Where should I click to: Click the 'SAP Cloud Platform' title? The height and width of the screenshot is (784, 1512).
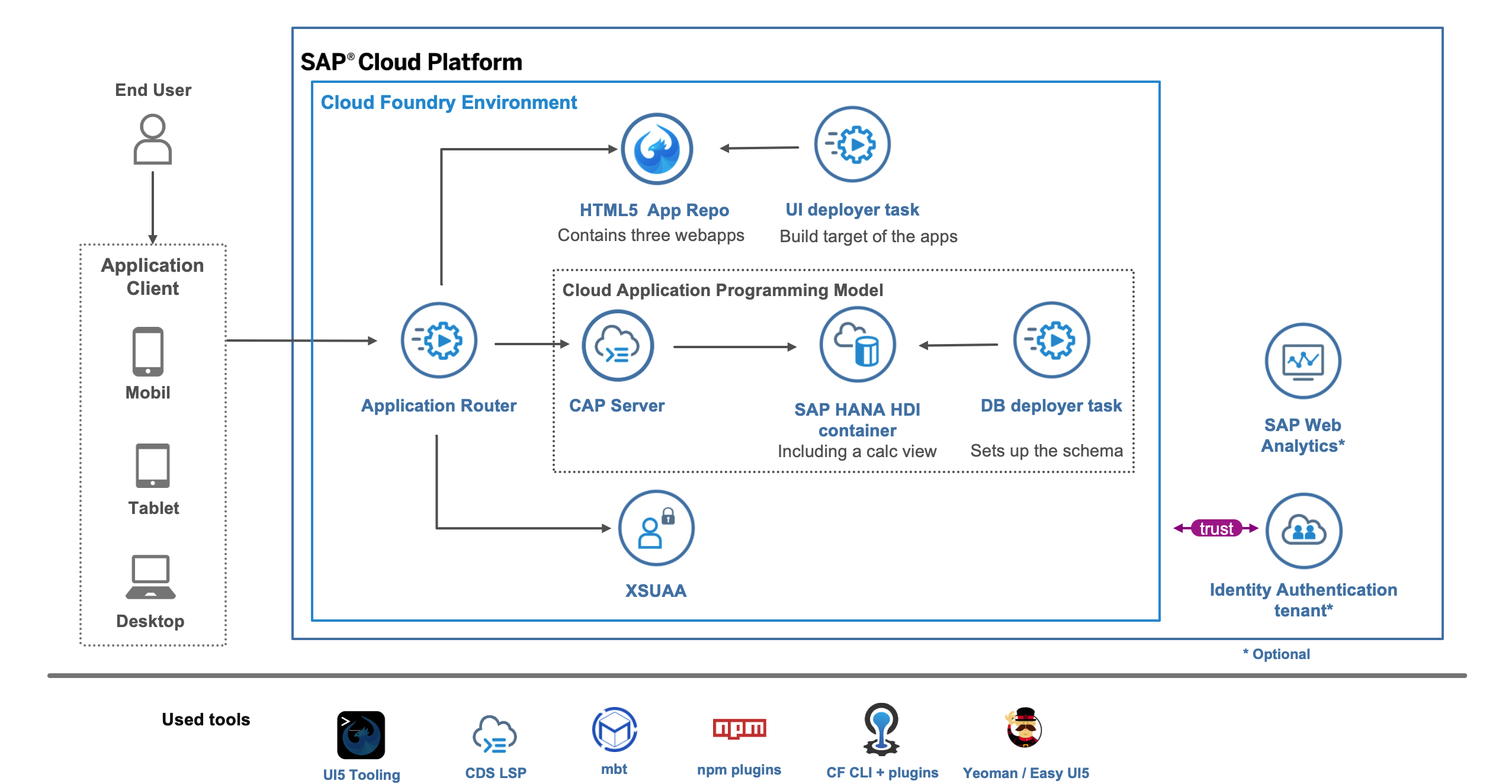coord(412,62)
